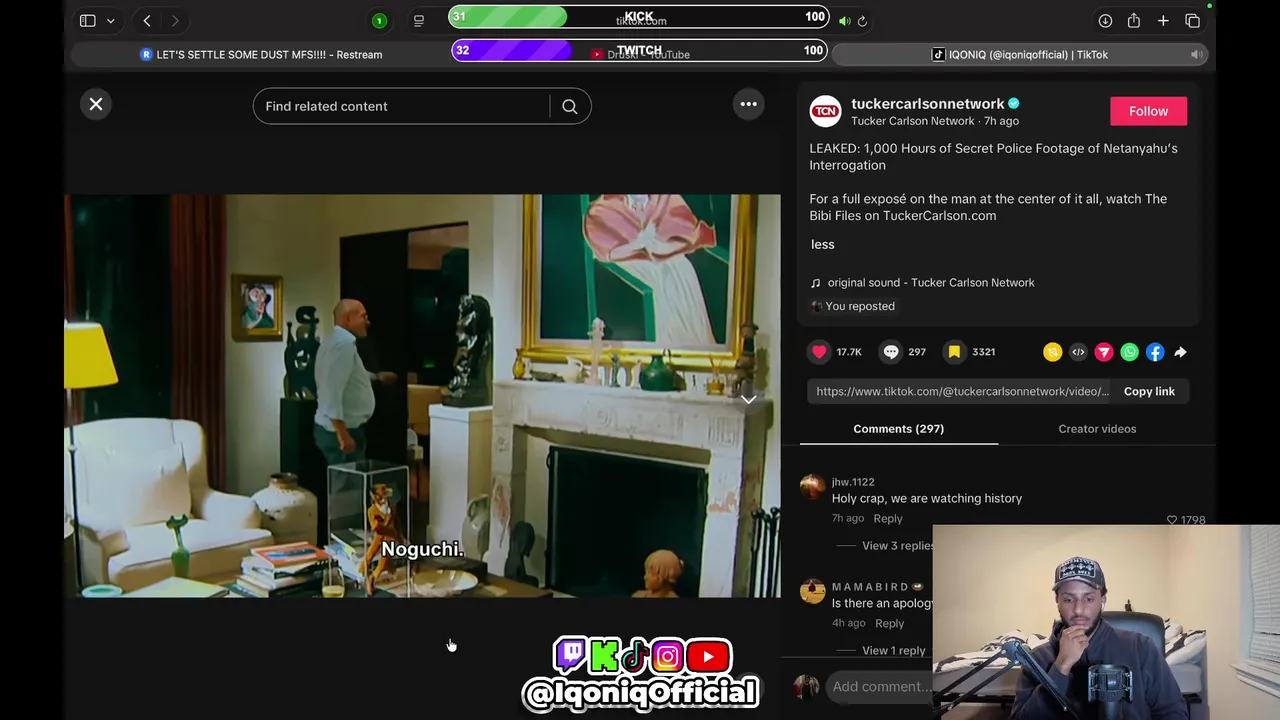Switch to the Creator videos tab

tap(1097, 429)
